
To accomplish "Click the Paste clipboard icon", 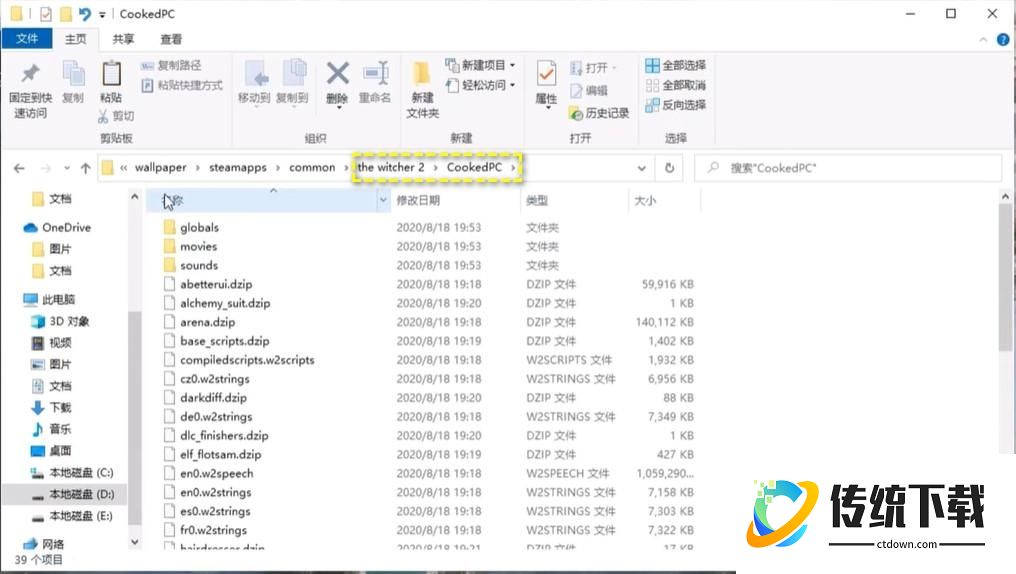I will tap(111, 75).
